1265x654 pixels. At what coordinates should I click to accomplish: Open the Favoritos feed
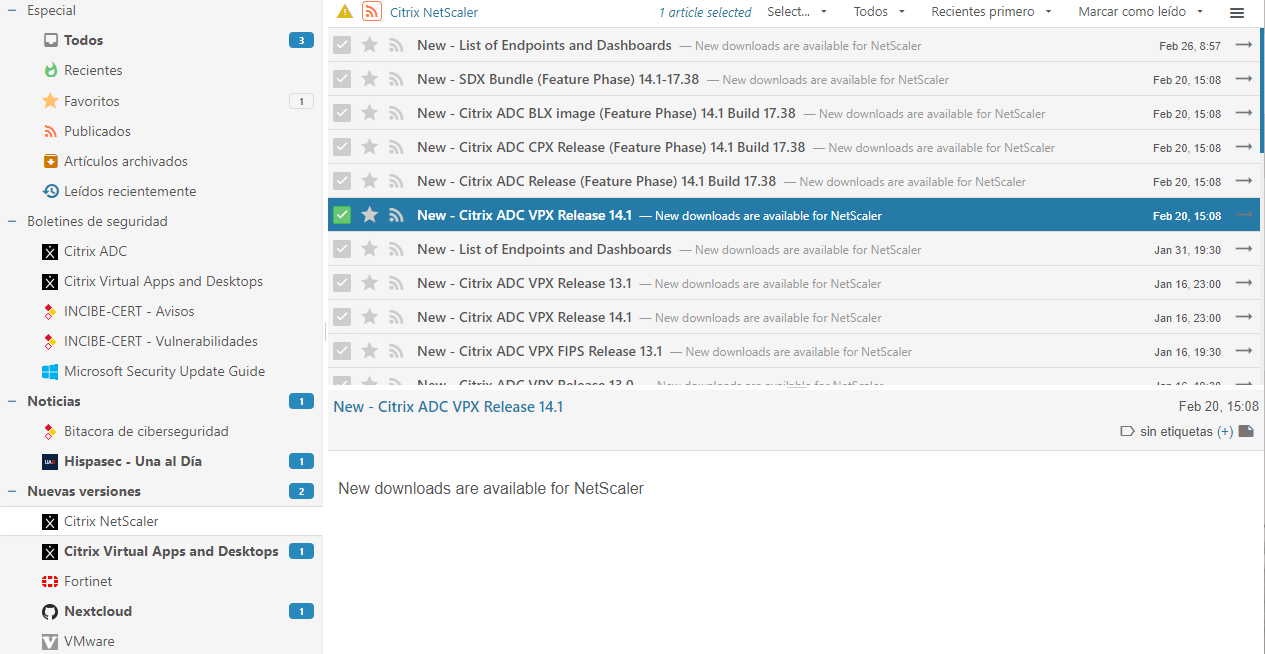click(x=91, y=101)
